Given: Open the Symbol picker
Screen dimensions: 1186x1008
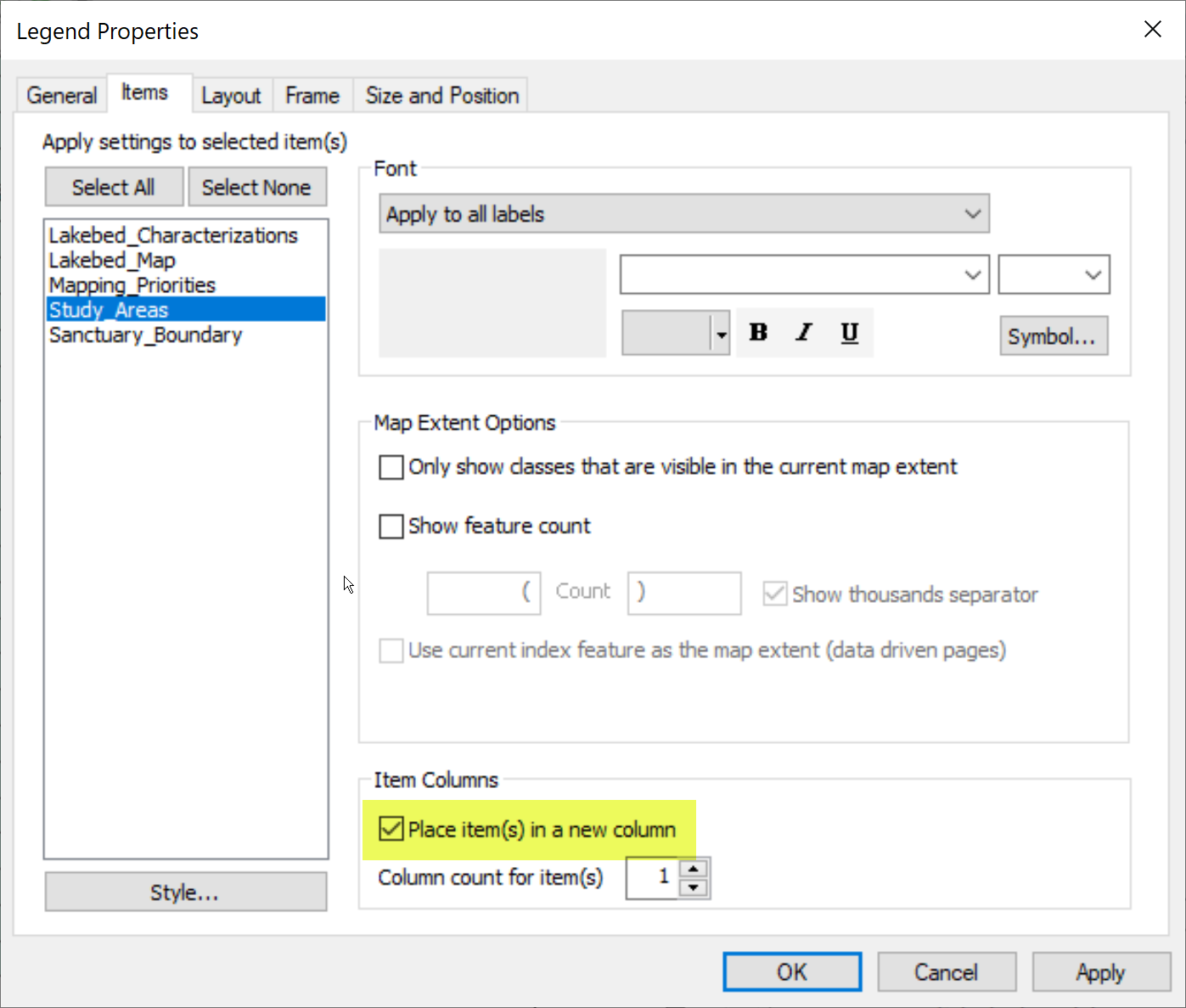Looking at the screenshot, I should 1053,335.
